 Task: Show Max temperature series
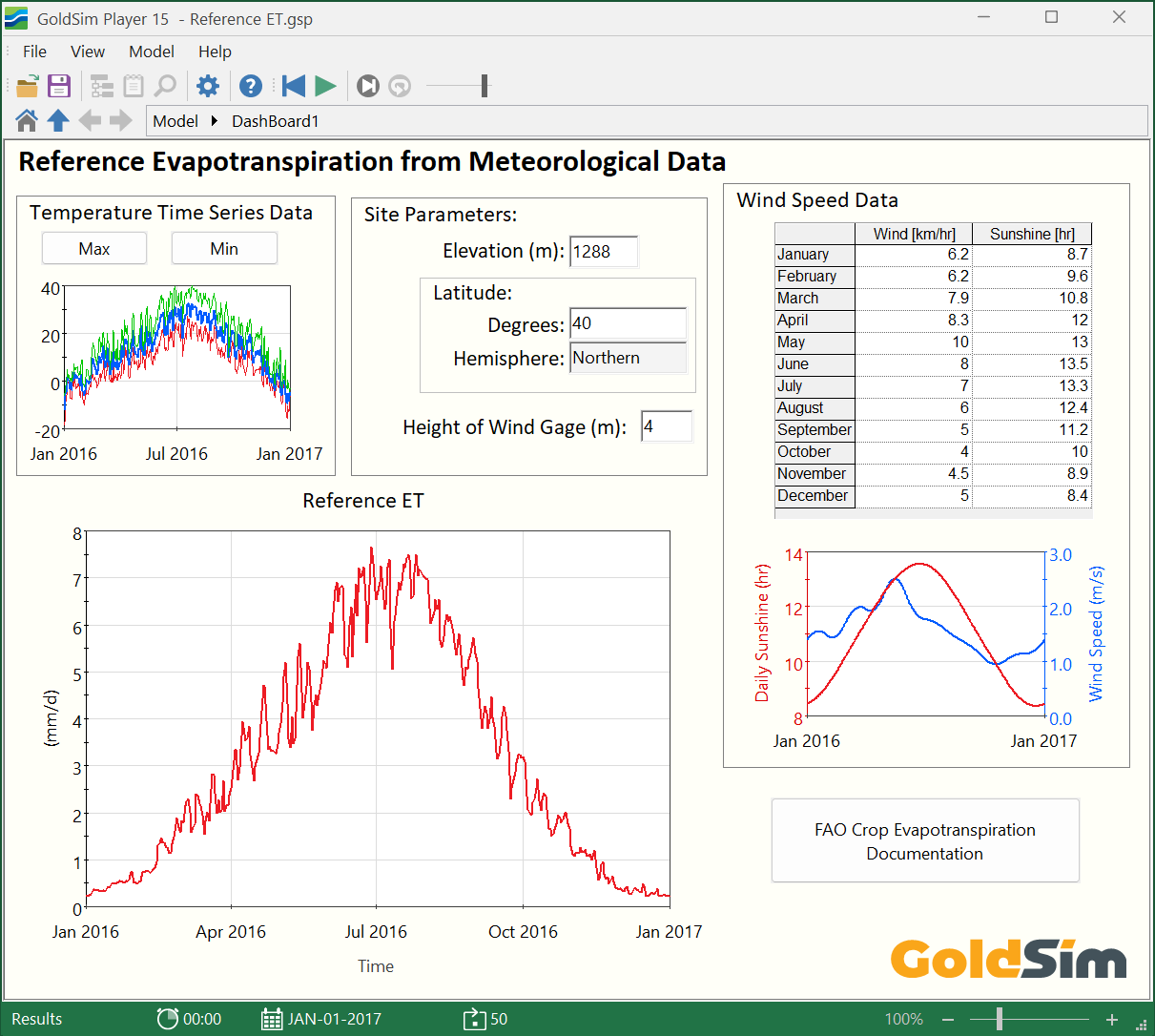click(x=94, y=249)
